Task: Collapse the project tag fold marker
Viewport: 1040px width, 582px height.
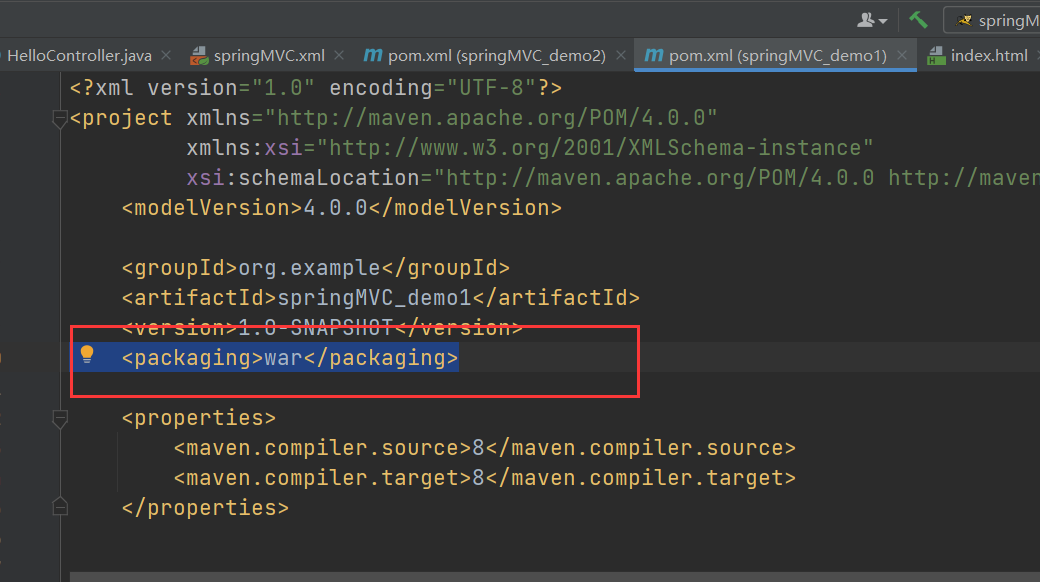Action: (x=60, y=119)
